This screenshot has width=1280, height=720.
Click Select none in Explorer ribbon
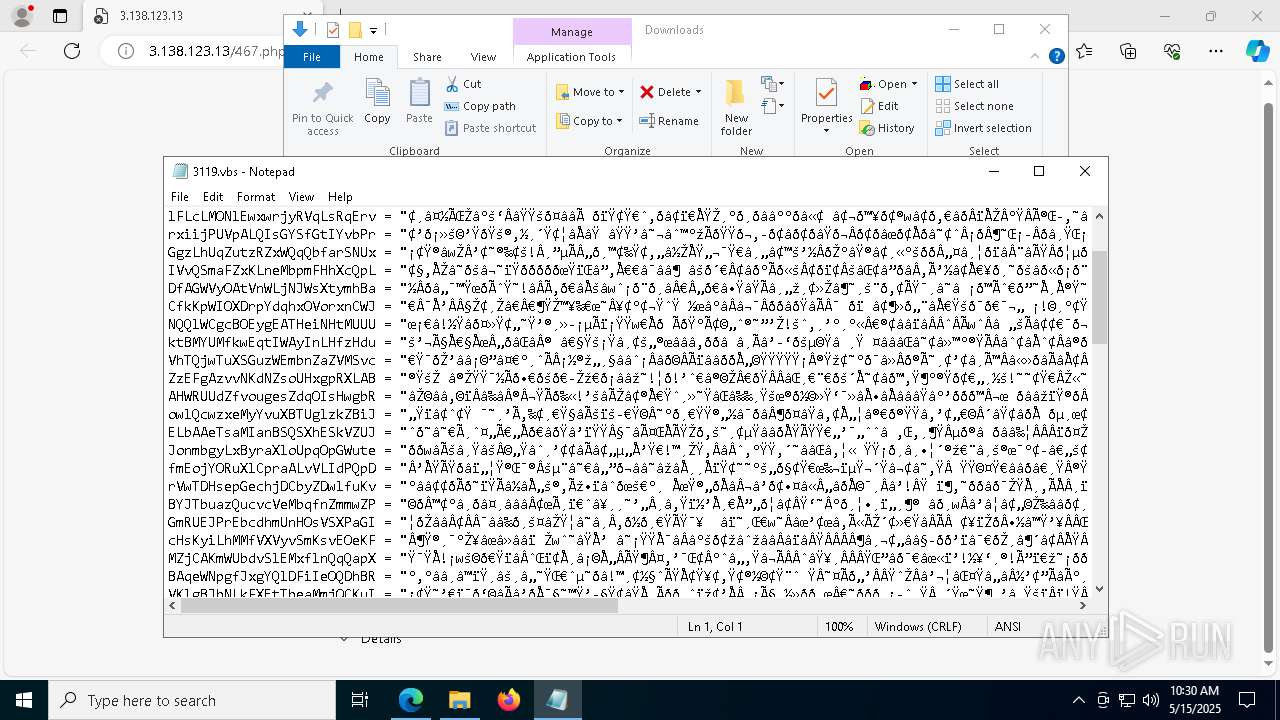(x=974, y=106)
